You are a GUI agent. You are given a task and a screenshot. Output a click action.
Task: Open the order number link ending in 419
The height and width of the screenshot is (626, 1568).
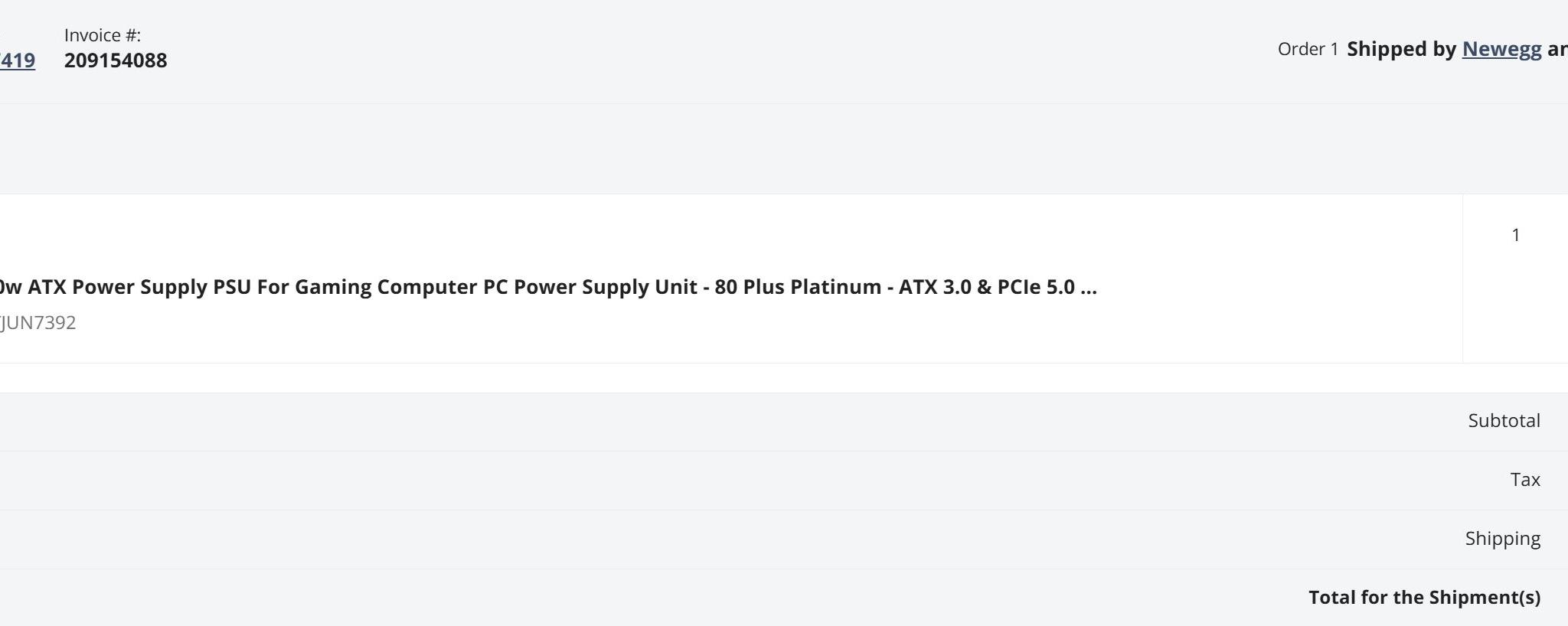pyautogui.click(x=17, y=60)
